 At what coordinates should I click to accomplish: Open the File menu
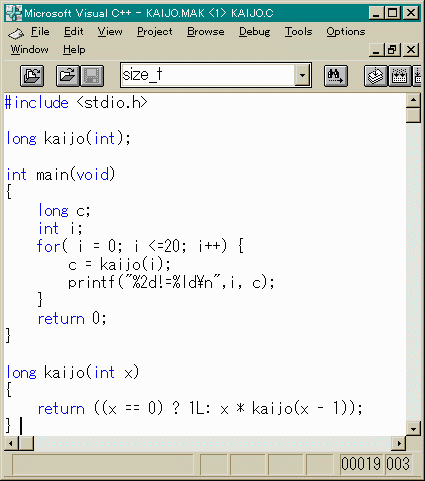pyautogui.click(x=40, y=32)
